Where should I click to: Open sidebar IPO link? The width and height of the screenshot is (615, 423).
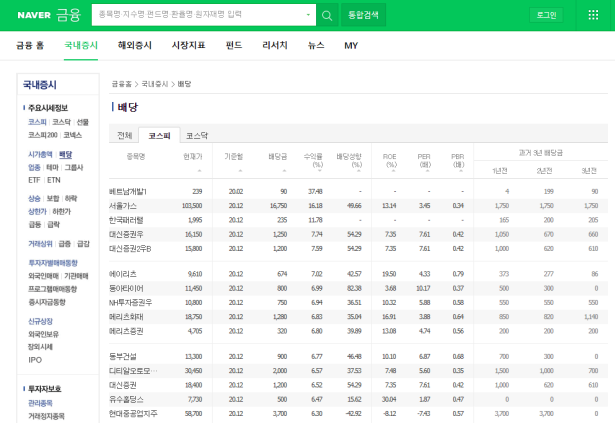pos(35,360)
